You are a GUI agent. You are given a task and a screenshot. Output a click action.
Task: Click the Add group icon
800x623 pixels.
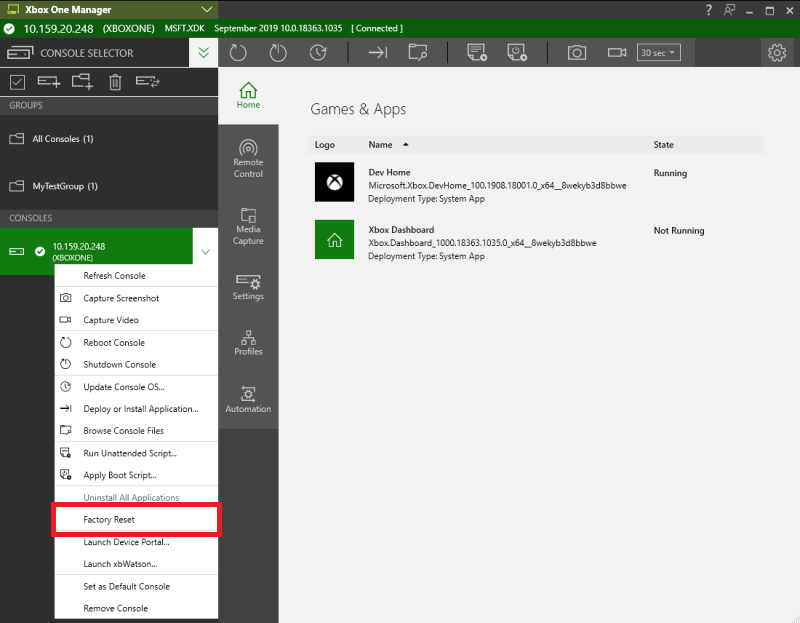pyautogui.click(x=82, y=82)
